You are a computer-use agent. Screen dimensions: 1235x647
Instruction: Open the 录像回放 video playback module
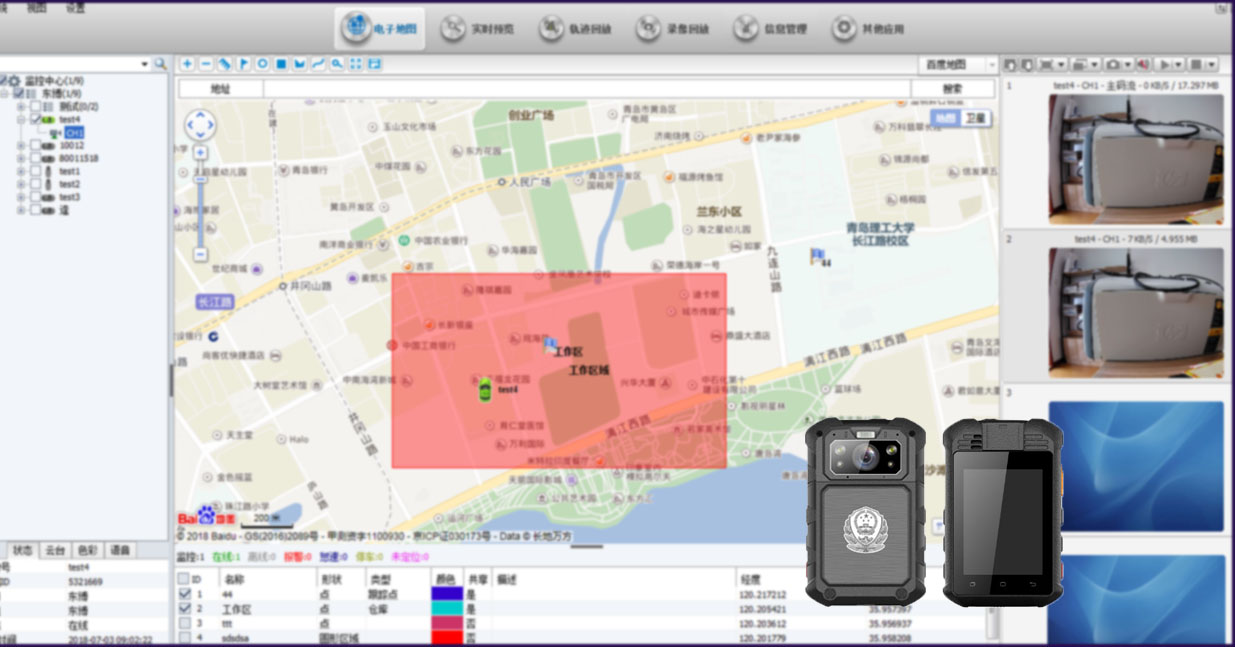coord(673,29)
